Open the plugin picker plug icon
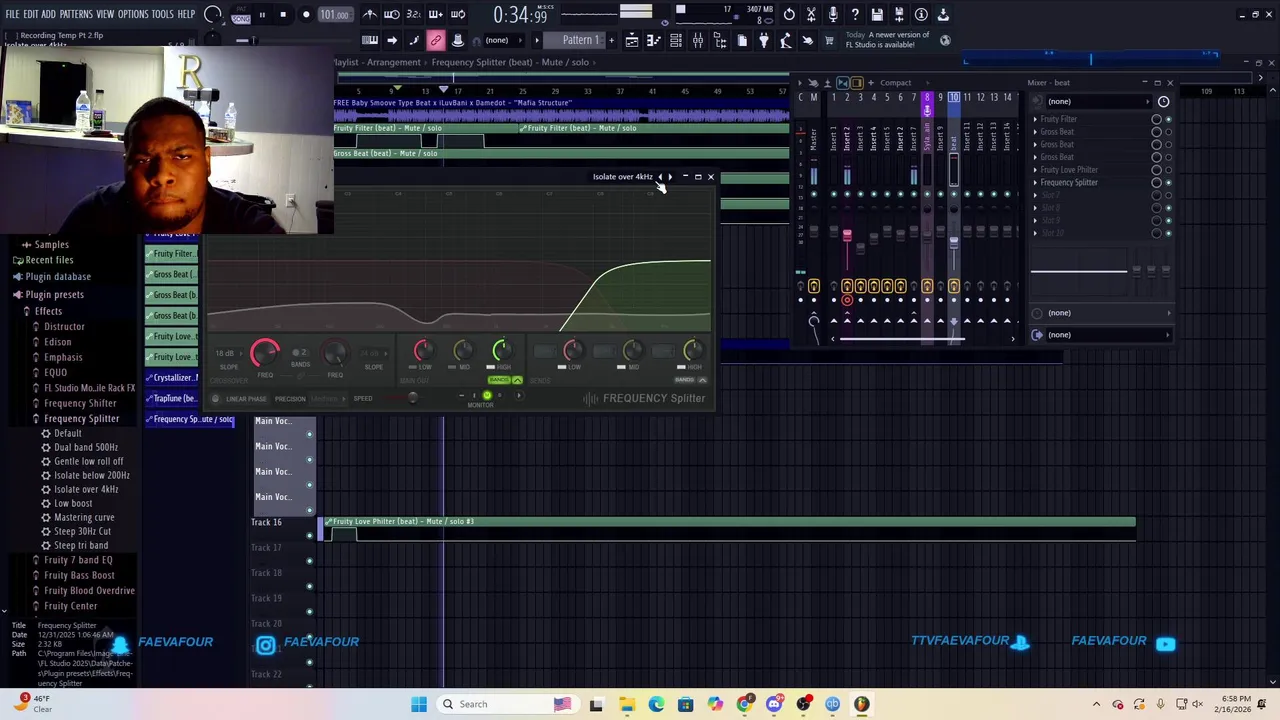The height and width of the screenshot is (720, 1280). [x=764, y=40]
